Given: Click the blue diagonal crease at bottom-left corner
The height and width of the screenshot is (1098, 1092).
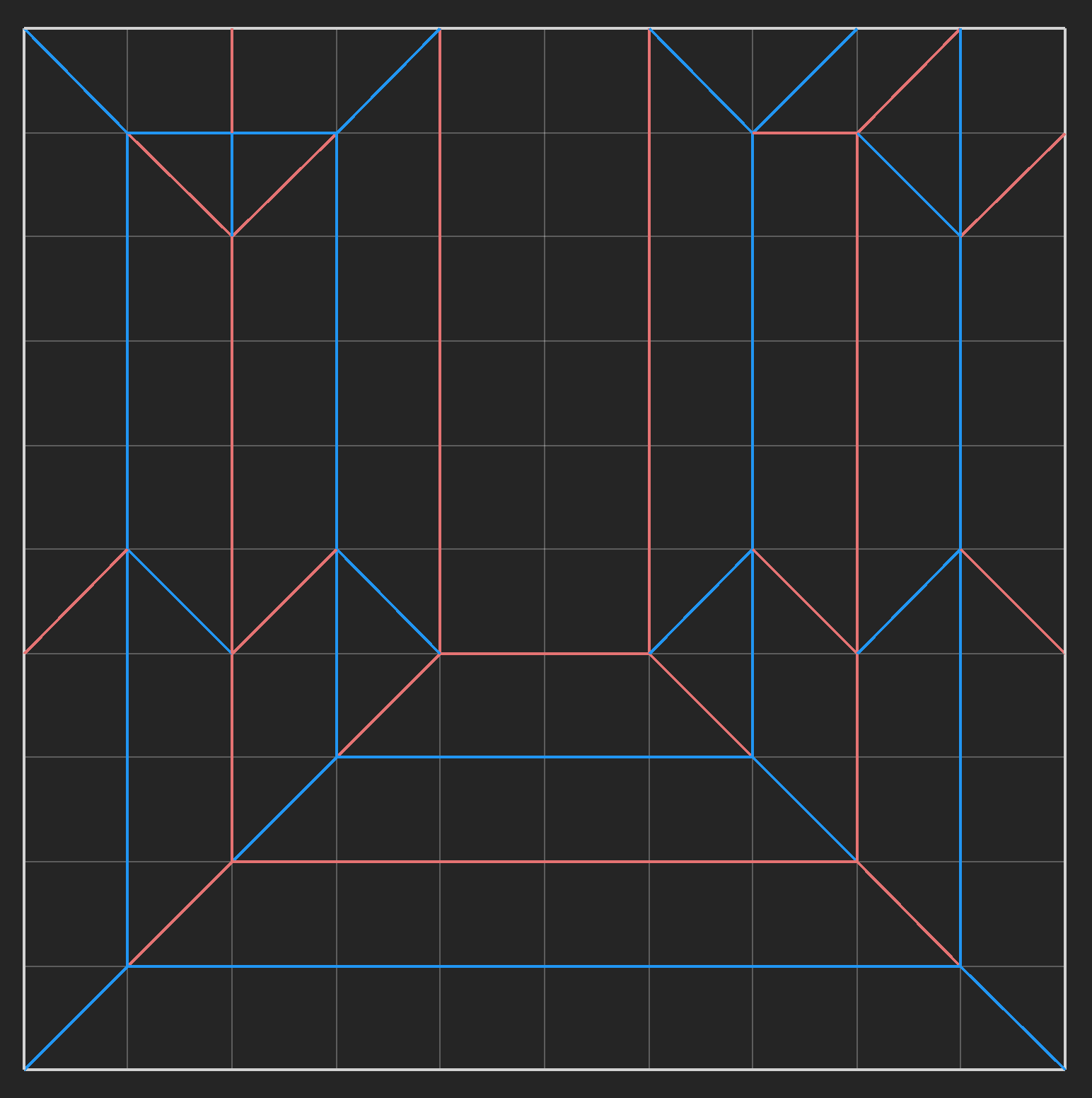Looking at the screenshot, I should (x=76, y=1017).
